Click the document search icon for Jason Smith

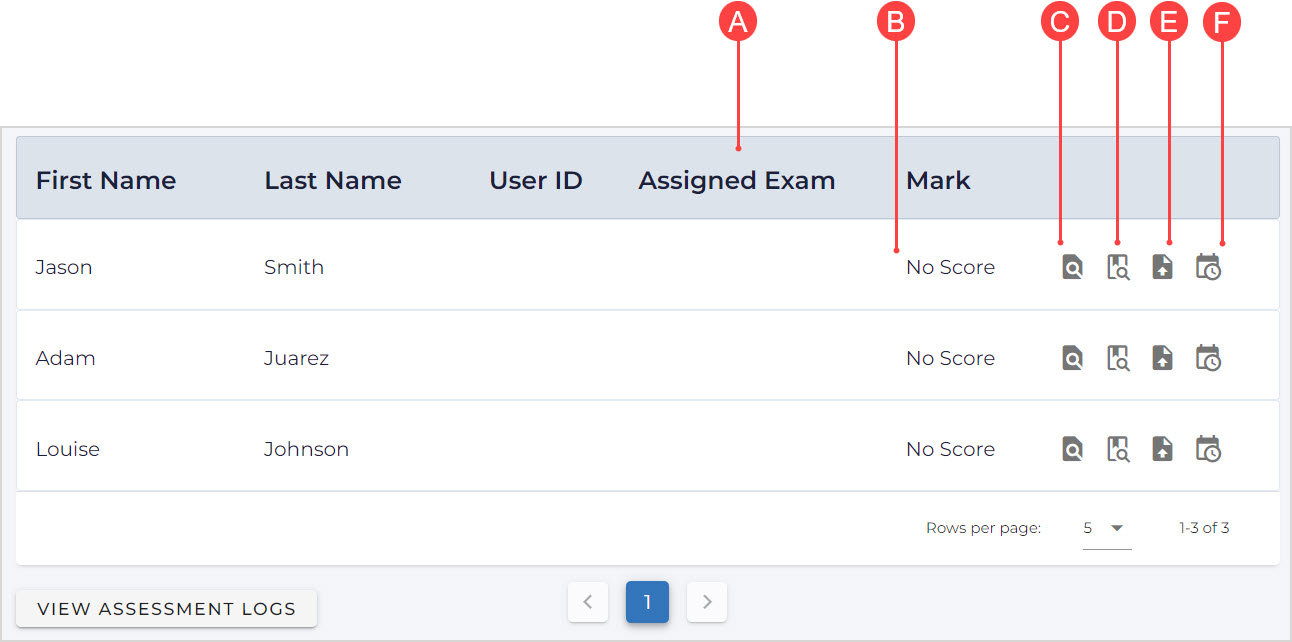pyautogui.click(x=1072, y=268)
